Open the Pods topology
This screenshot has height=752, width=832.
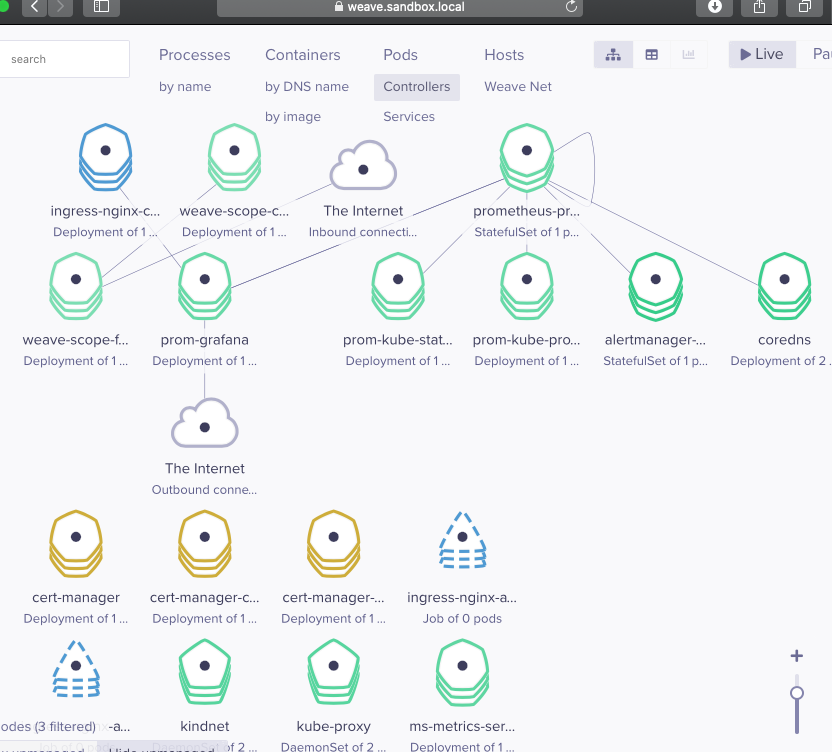[401, 55]
